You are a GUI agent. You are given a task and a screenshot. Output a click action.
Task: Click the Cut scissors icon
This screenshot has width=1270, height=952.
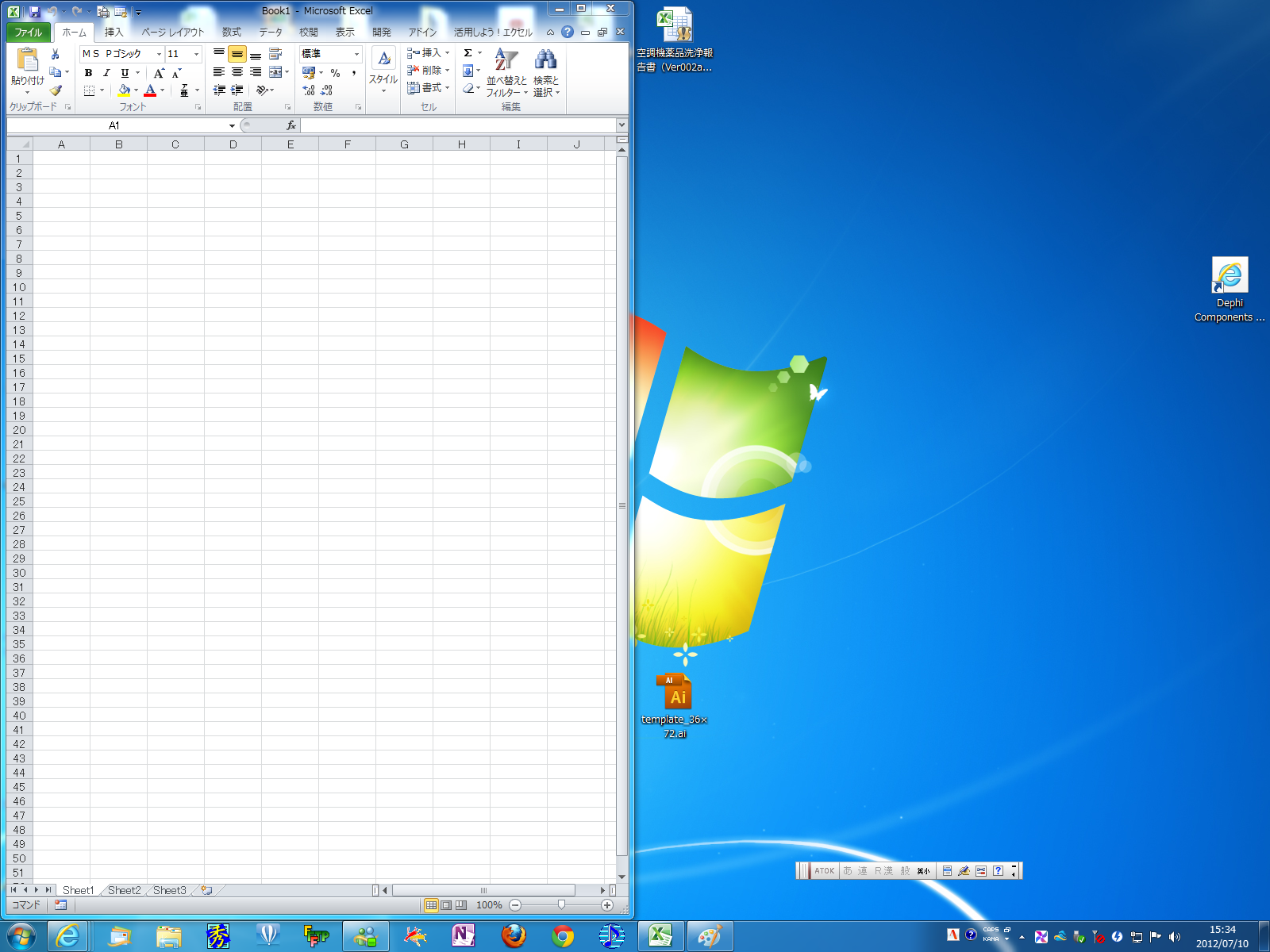(x=55, y=54)
